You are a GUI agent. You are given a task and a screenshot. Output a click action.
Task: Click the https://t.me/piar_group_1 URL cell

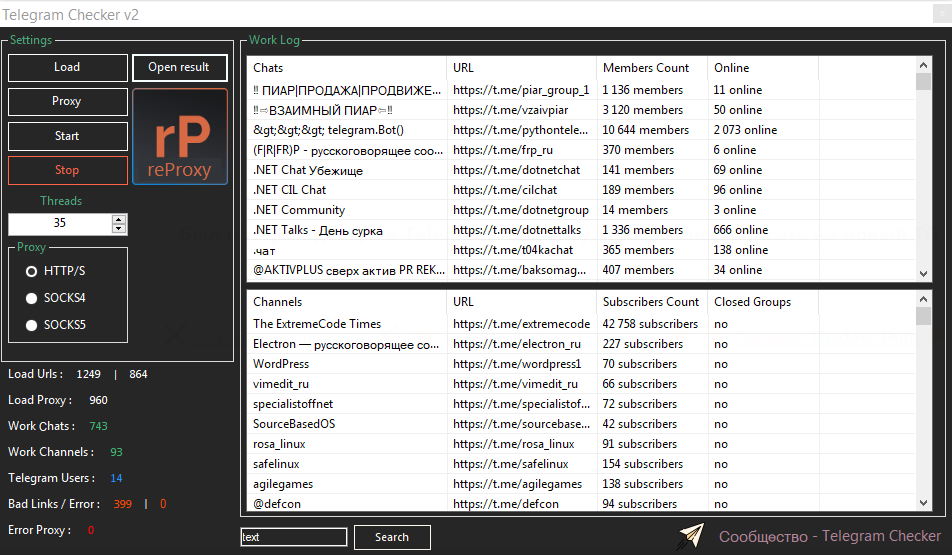(x=521, y=90)
